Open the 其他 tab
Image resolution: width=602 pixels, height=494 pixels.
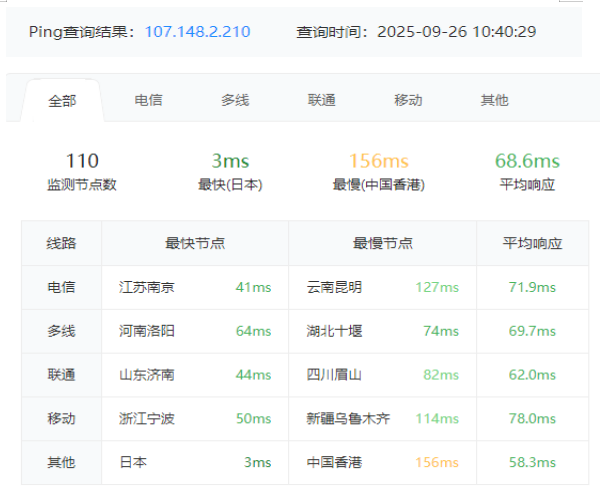pyautogui.click(x=494, y=100)
